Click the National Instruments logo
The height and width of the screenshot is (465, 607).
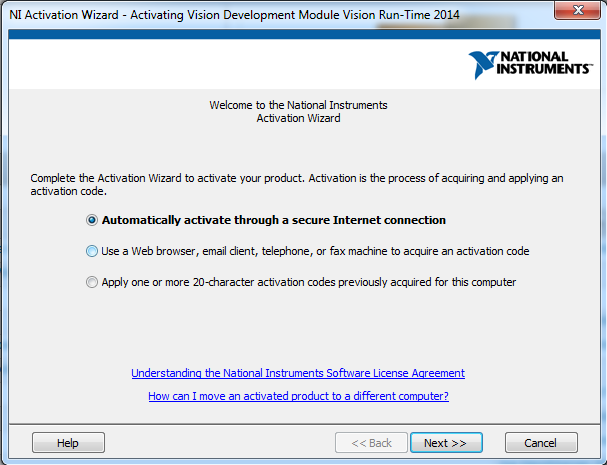(530, 64)
